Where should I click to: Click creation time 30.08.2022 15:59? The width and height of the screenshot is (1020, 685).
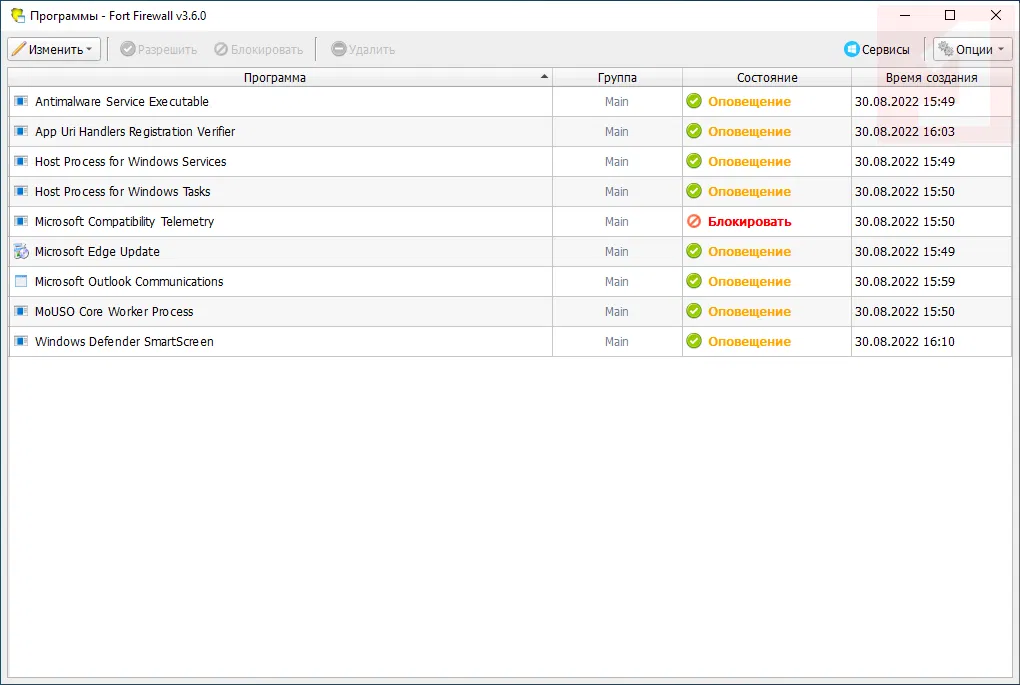(x=905, y=281)
